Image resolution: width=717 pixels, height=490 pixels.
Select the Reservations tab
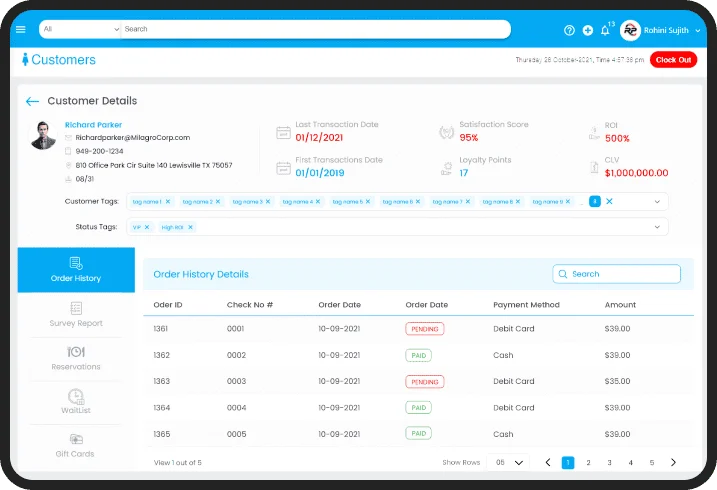click(76, 358)
